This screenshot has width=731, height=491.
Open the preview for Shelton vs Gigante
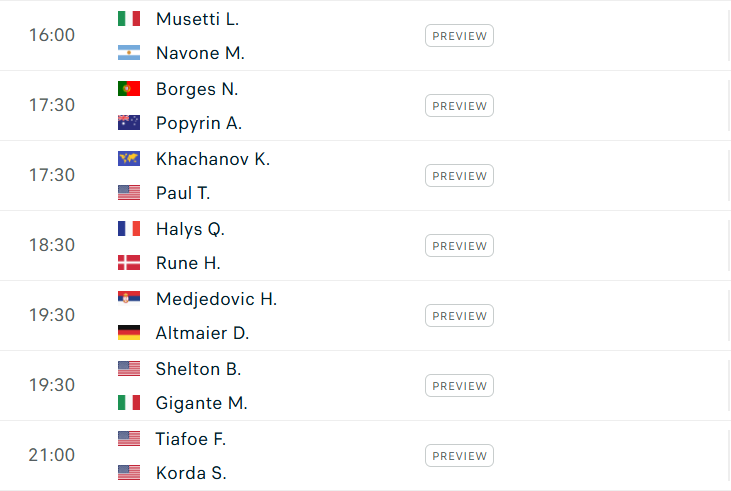[459, 386]
